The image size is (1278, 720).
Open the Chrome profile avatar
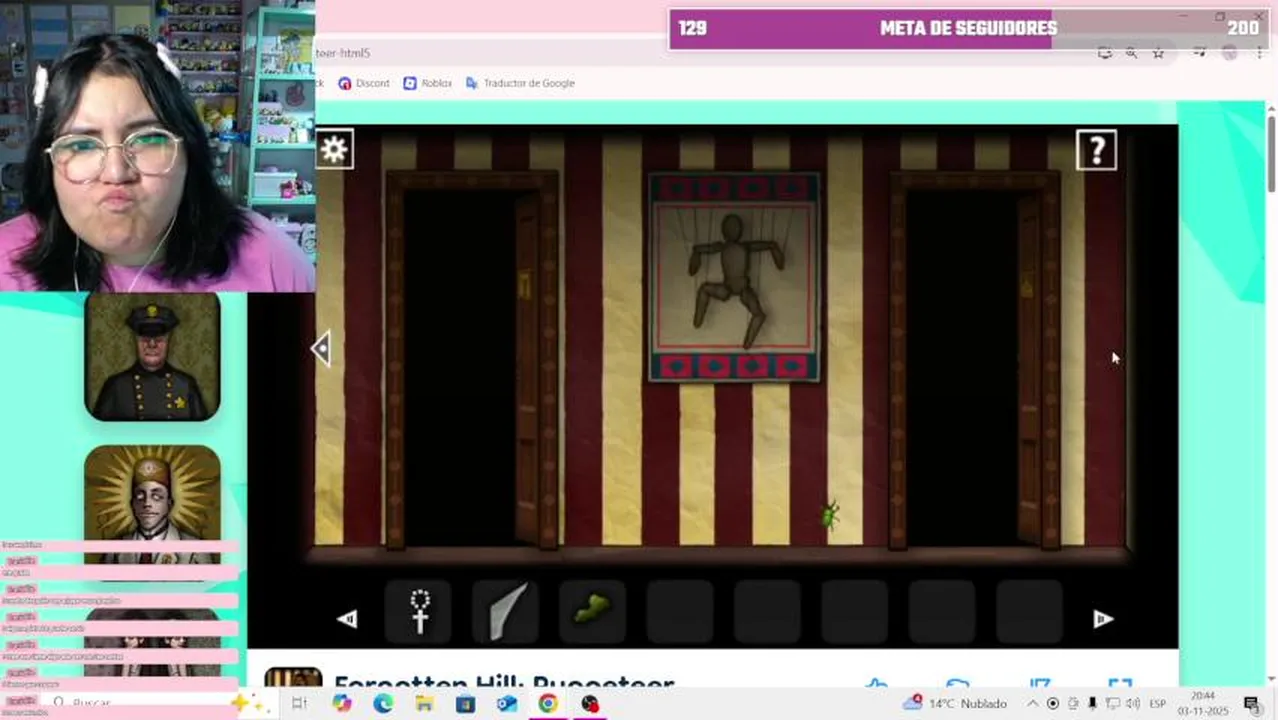click(1229, 53)
